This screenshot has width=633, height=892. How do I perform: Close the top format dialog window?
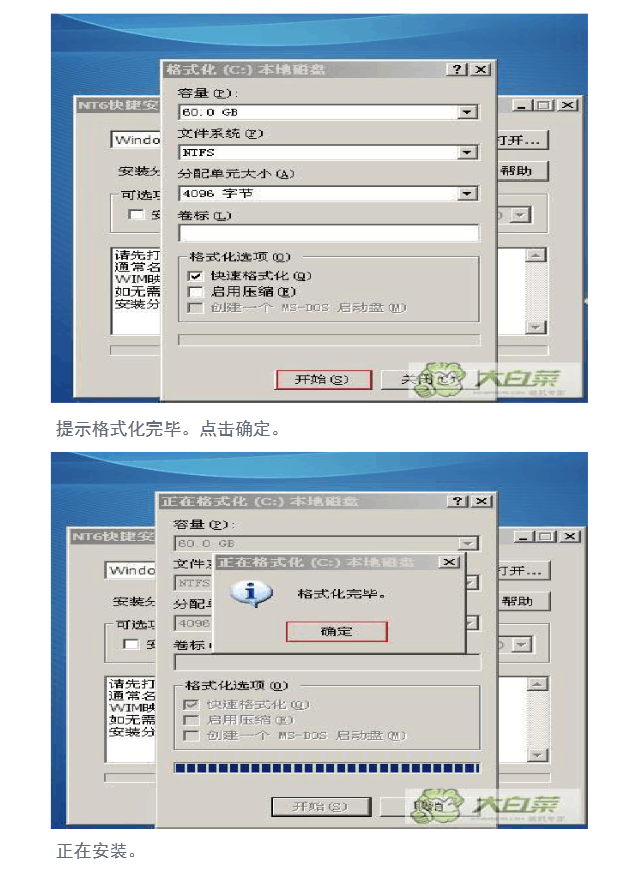(x=481, y=69)
